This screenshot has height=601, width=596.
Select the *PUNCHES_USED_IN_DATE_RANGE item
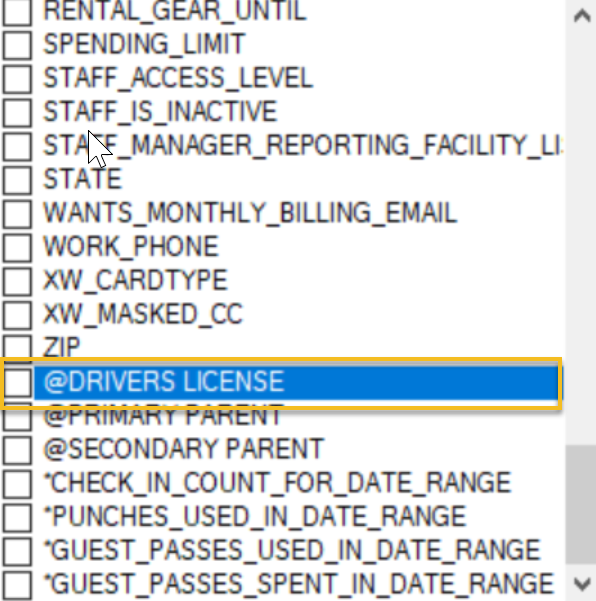pos(255,517)
